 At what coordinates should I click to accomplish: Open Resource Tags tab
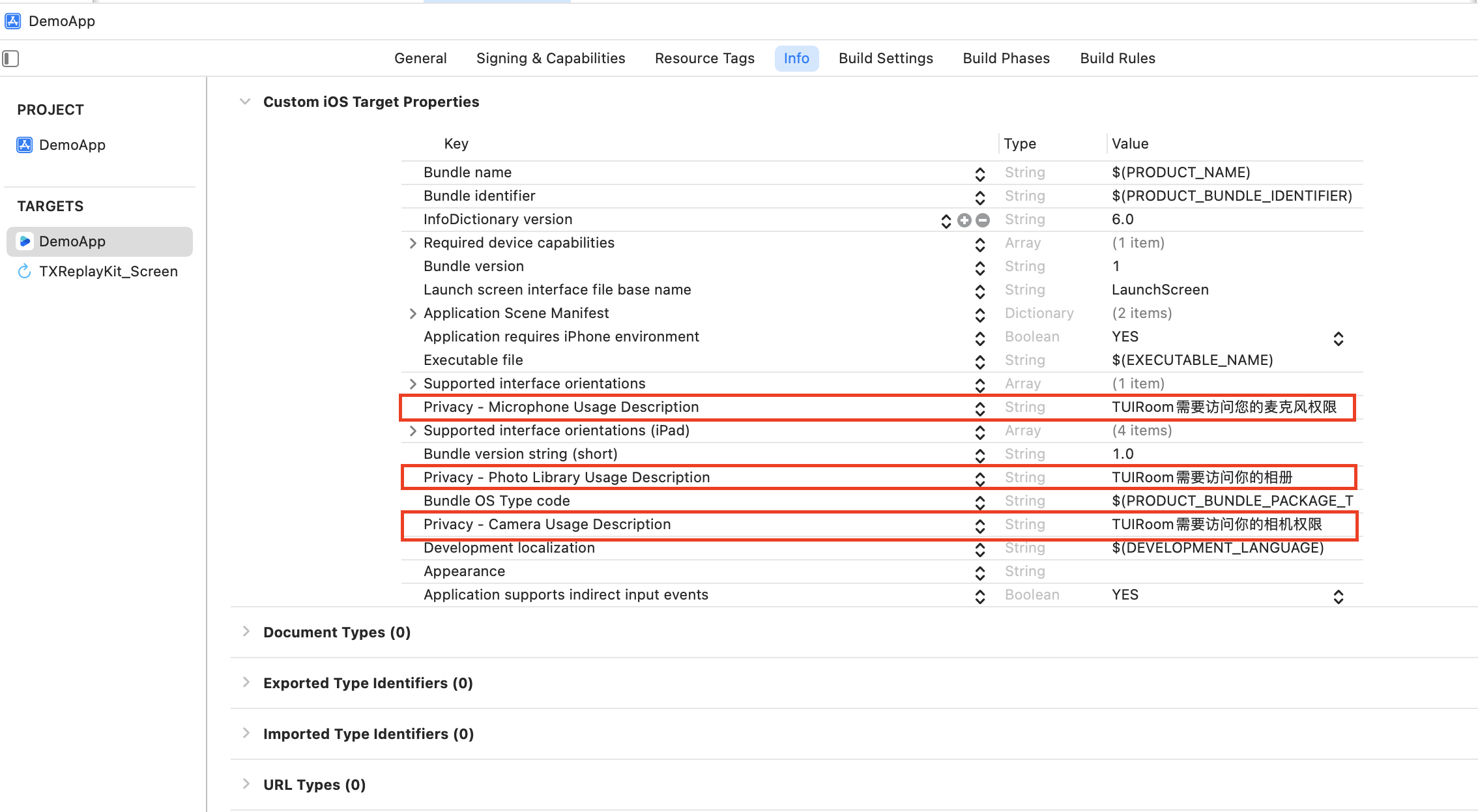pos(704,59)
